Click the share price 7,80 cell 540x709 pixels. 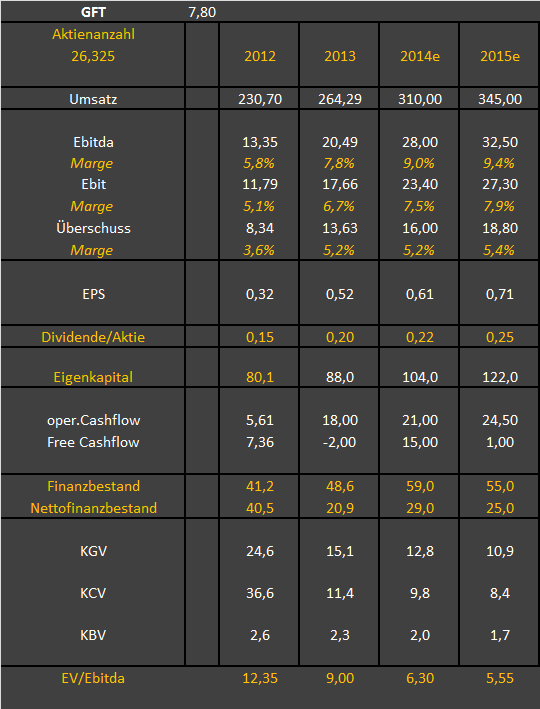point(202,12)
